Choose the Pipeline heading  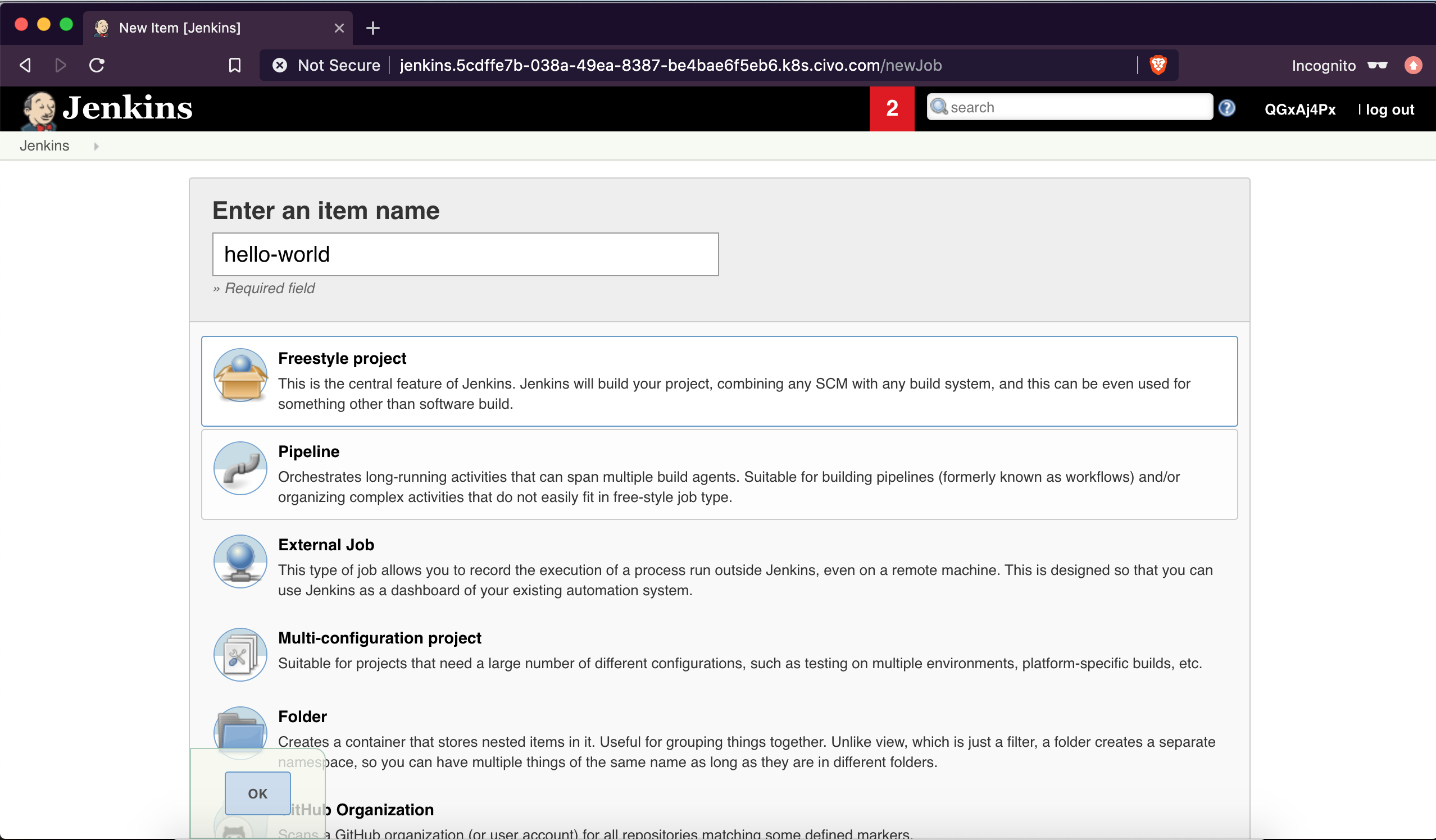[x=308, y=451]
